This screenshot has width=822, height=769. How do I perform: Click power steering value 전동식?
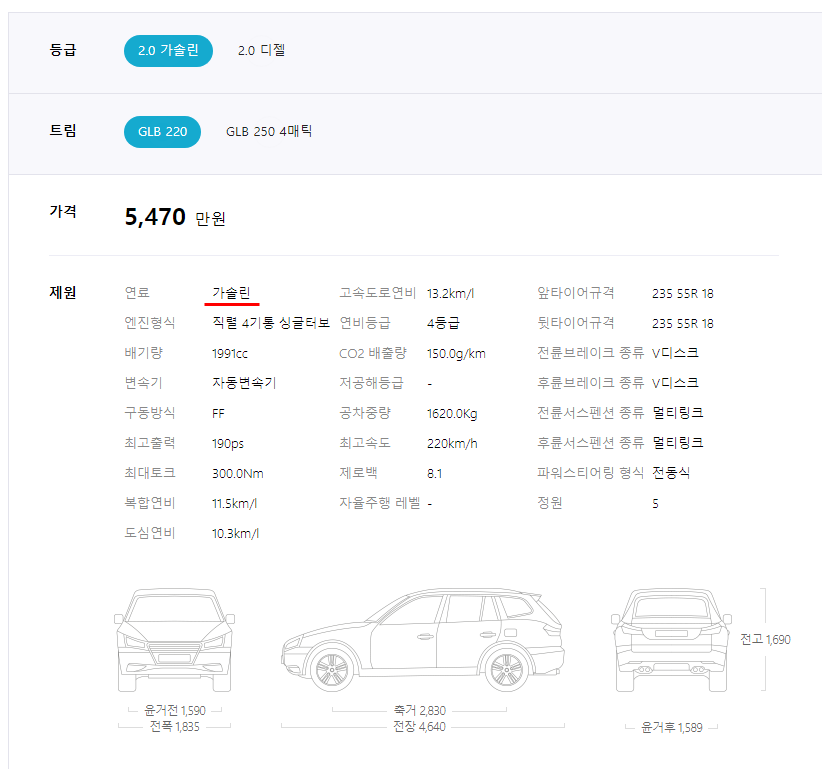[671, 473]
